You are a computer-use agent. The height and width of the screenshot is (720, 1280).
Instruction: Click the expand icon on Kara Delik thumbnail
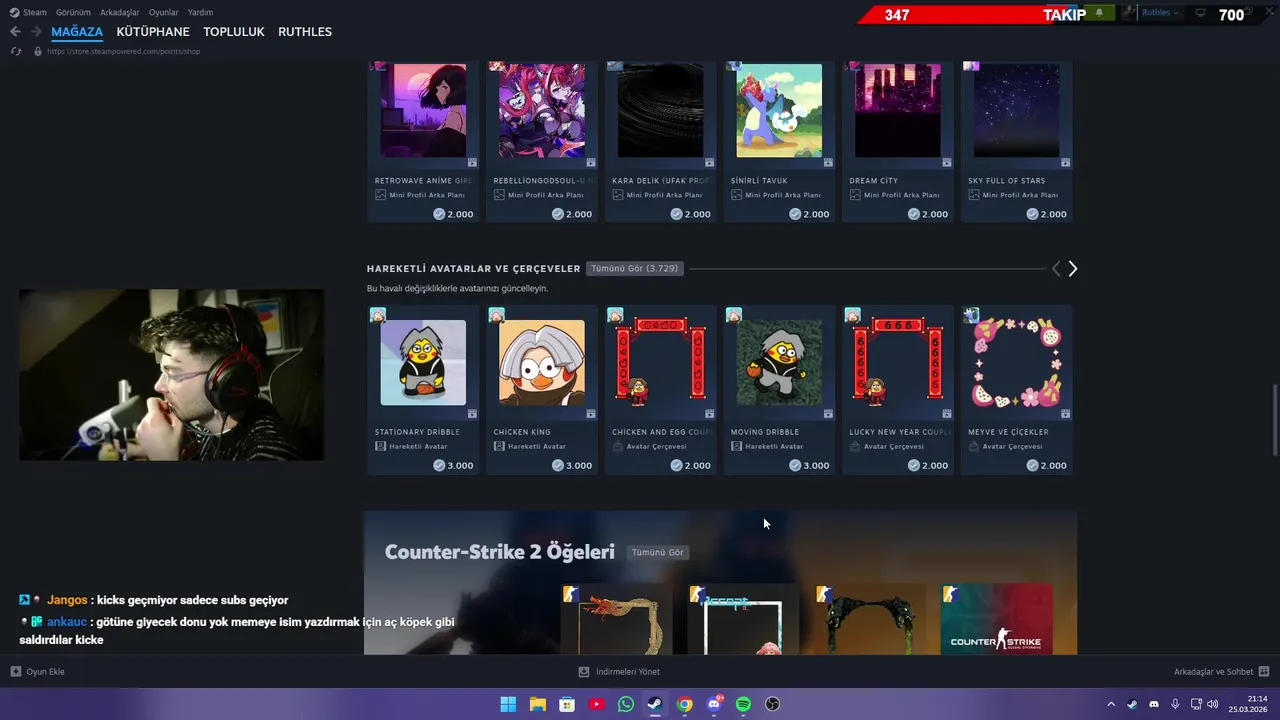tap(709, 162)
